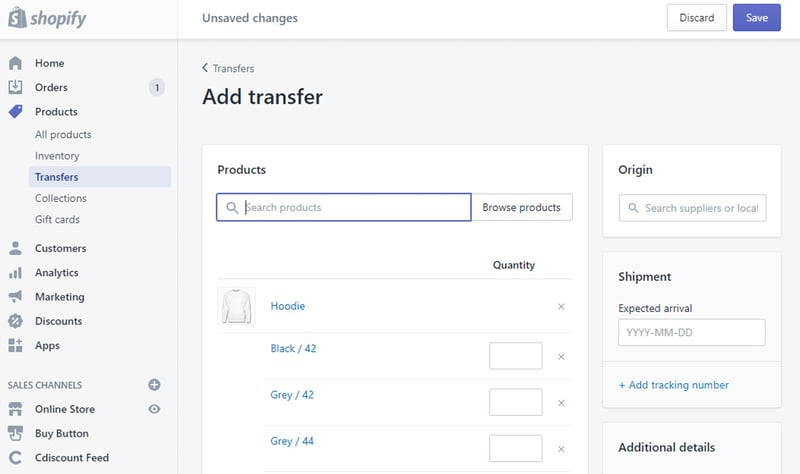Viewport: 800px width, 474px height.
Task: Open the Grey / 44 variant link
Action: point(292,441)
